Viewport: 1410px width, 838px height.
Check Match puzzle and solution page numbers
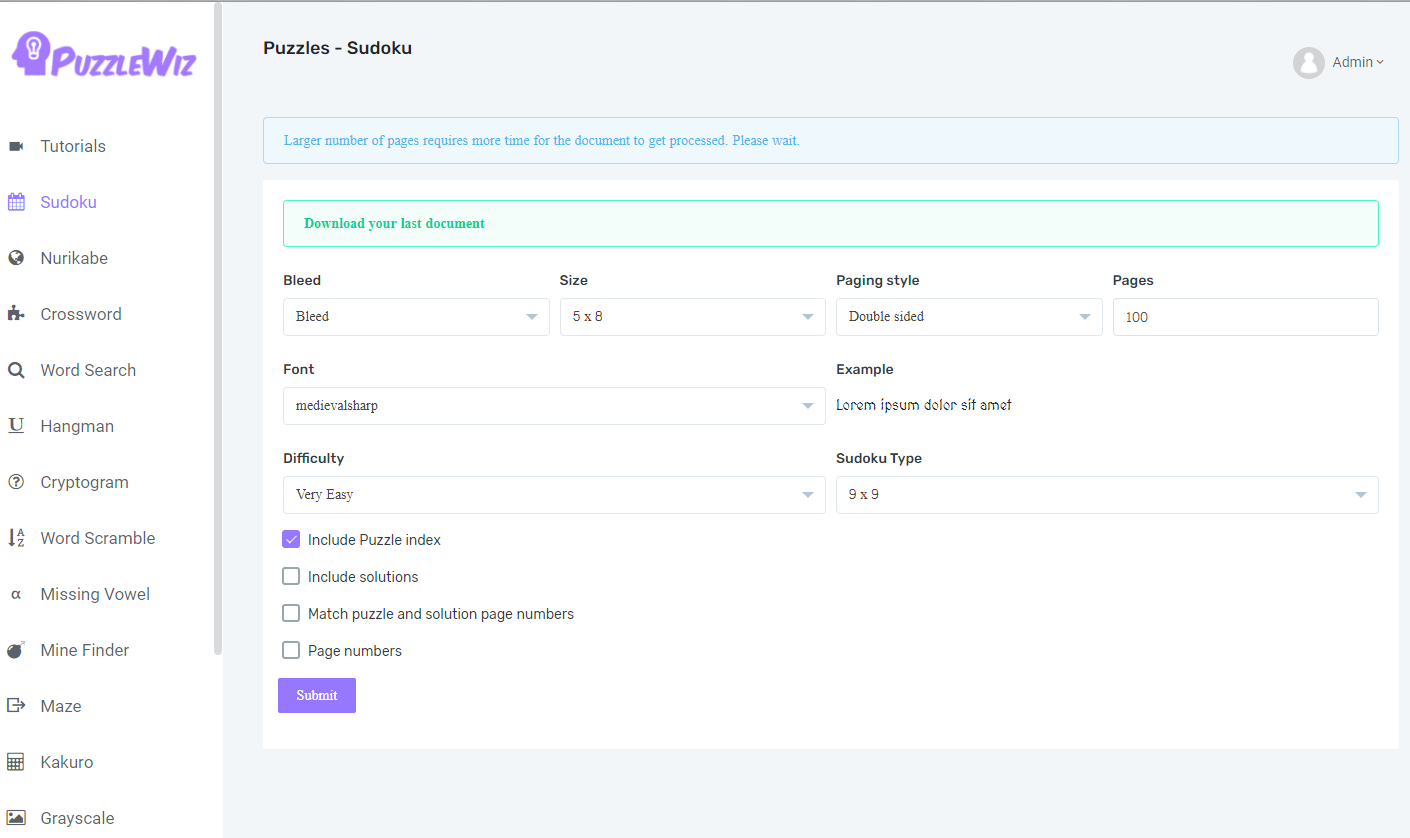click(291, 613)
